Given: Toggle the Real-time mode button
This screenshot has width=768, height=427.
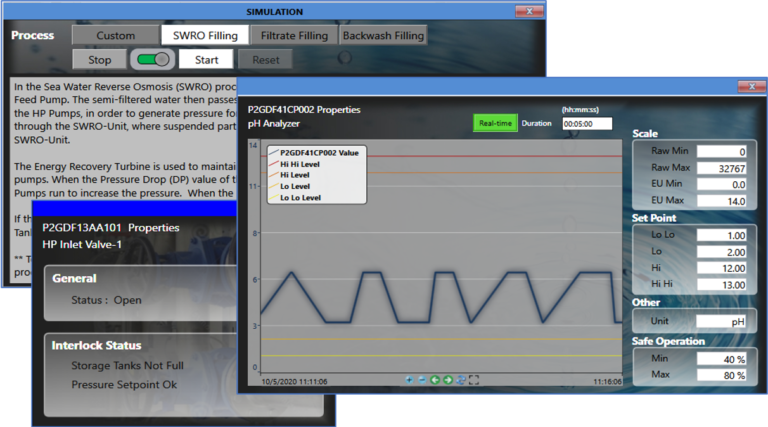Looking at the screenshot, I should click(496, 123).
